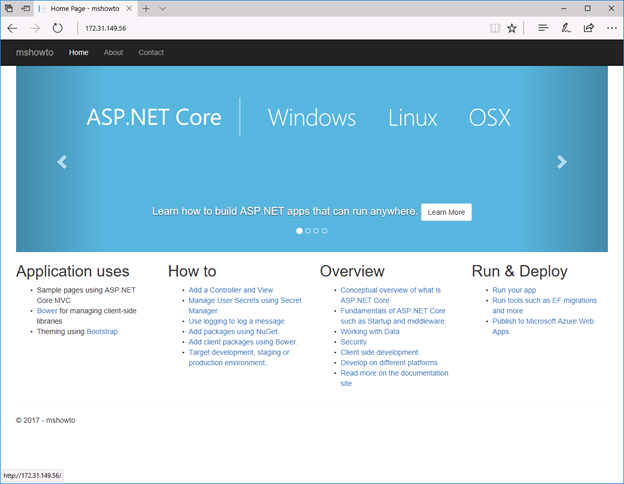Open Publish to Microsoft Azure Web Apps link
This screenshot has width=624, height=484.
click(x=543, y=326)
